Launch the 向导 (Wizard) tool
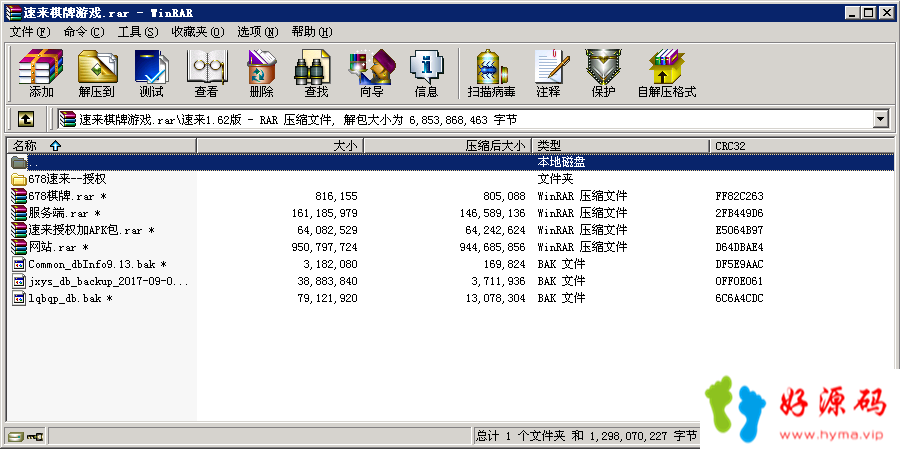The image size is (900, 449). click(x=371, y=73)
